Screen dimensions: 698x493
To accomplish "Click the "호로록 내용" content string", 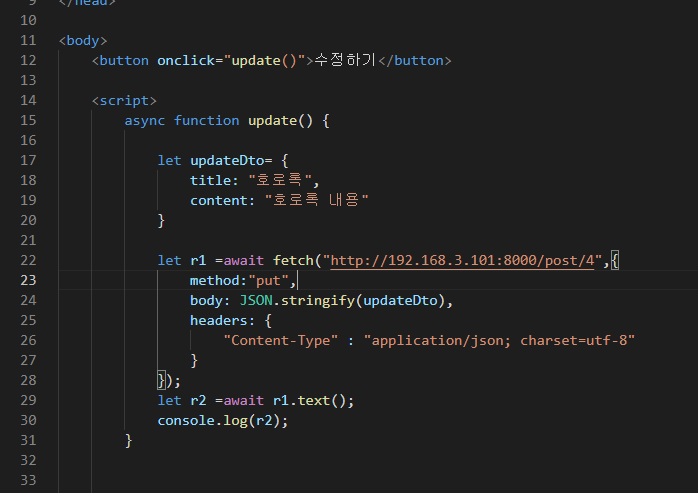I will [317, 200].
